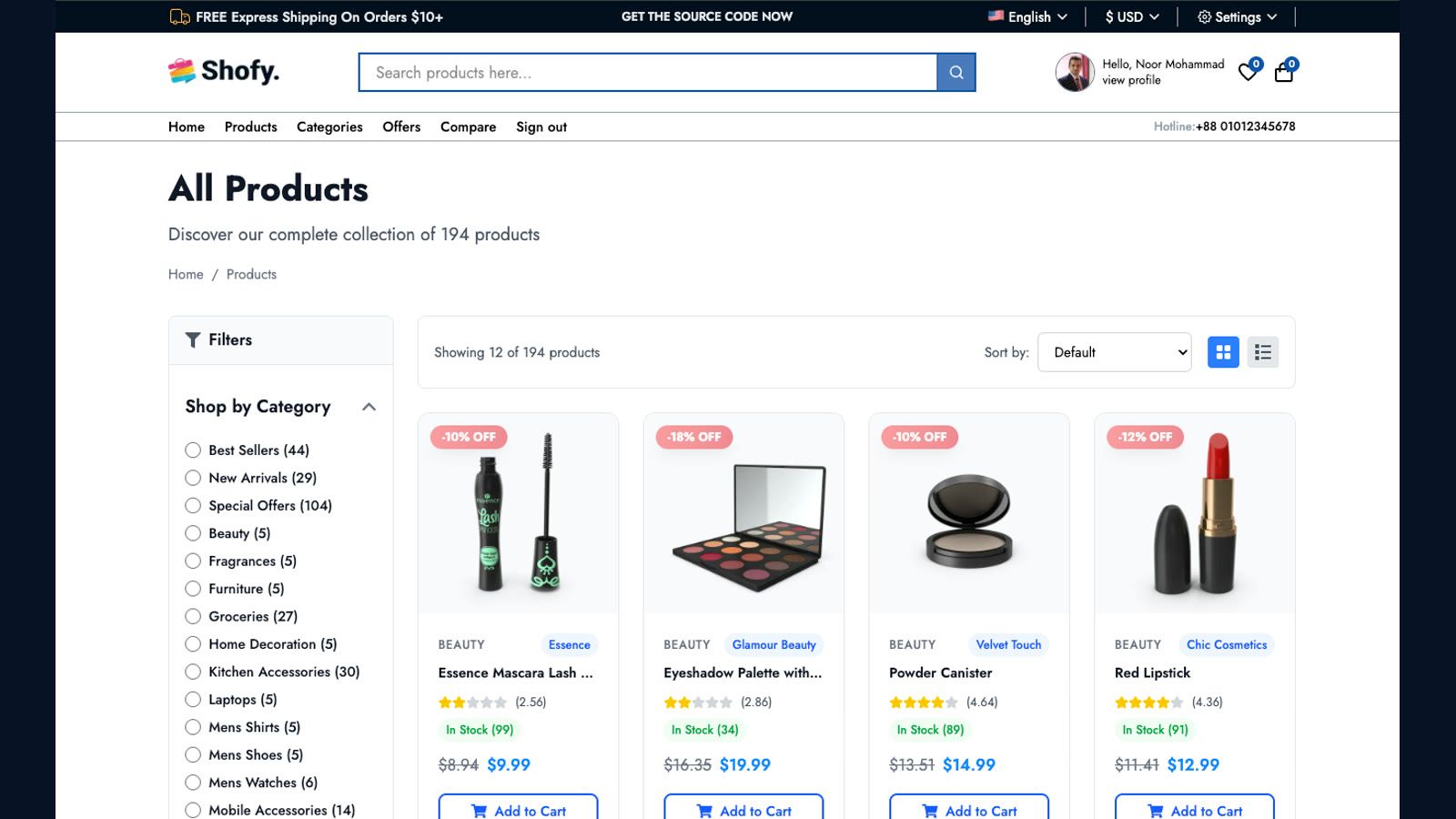The width and height of the screenshot is (1456, 819).
Task: Add Eyeshadow Palette to cart
Action: [x=743, y=807]
